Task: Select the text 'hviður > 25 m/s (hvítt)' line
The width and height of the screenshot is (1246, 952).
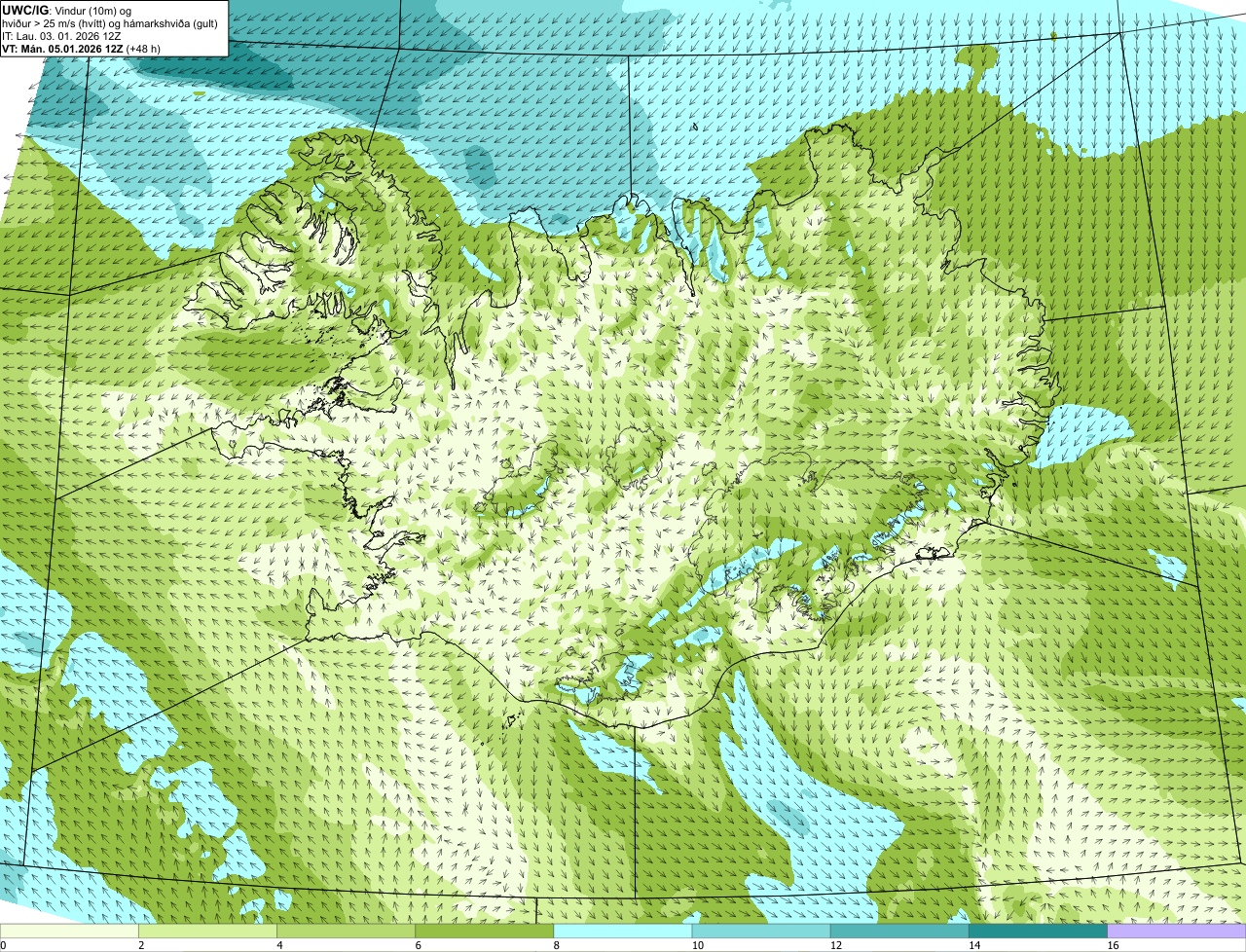Action: click(110, 23)
